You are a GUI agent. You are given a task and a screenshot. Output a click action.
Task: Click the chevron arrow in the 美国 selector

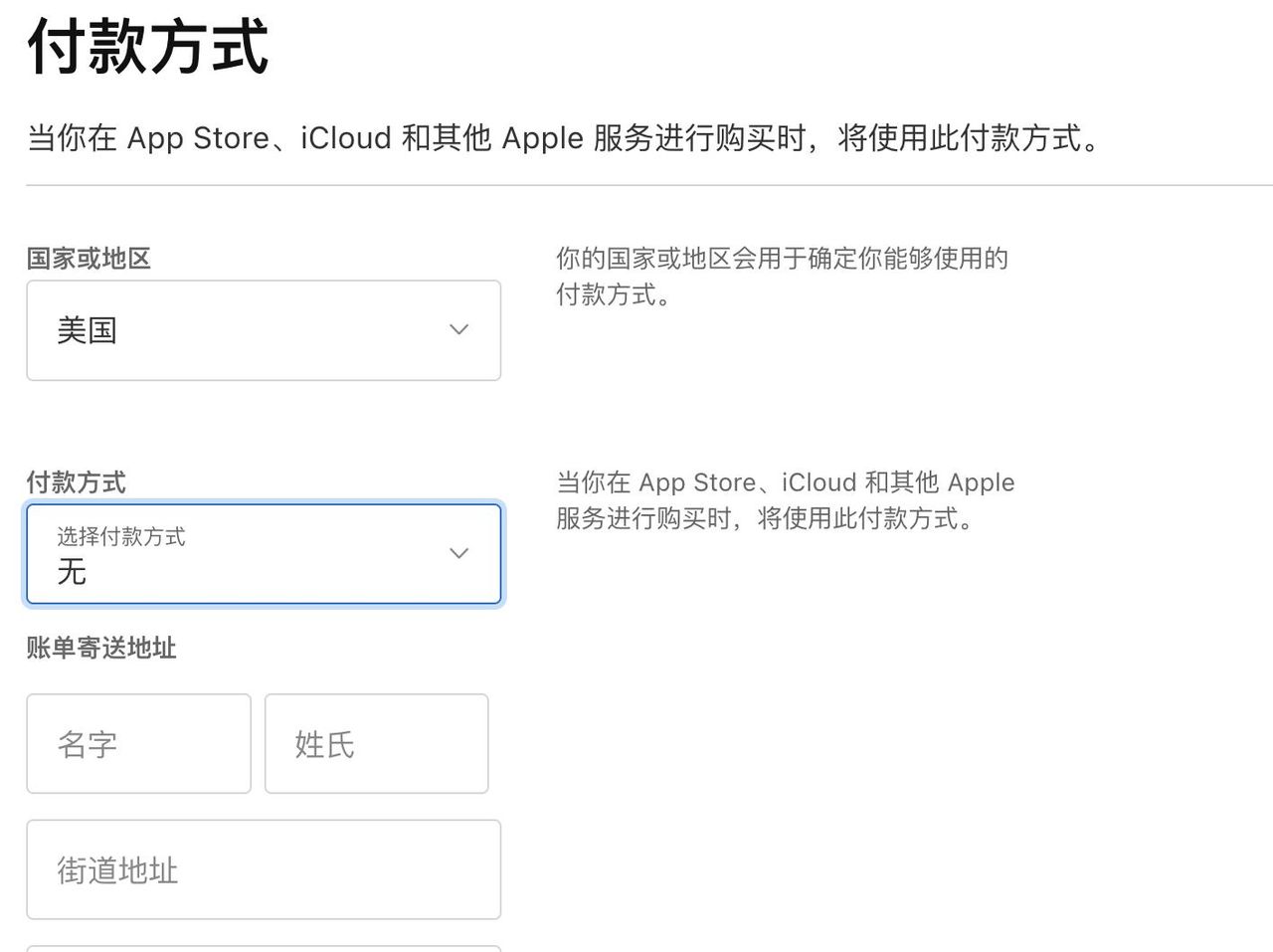[458, 329]
